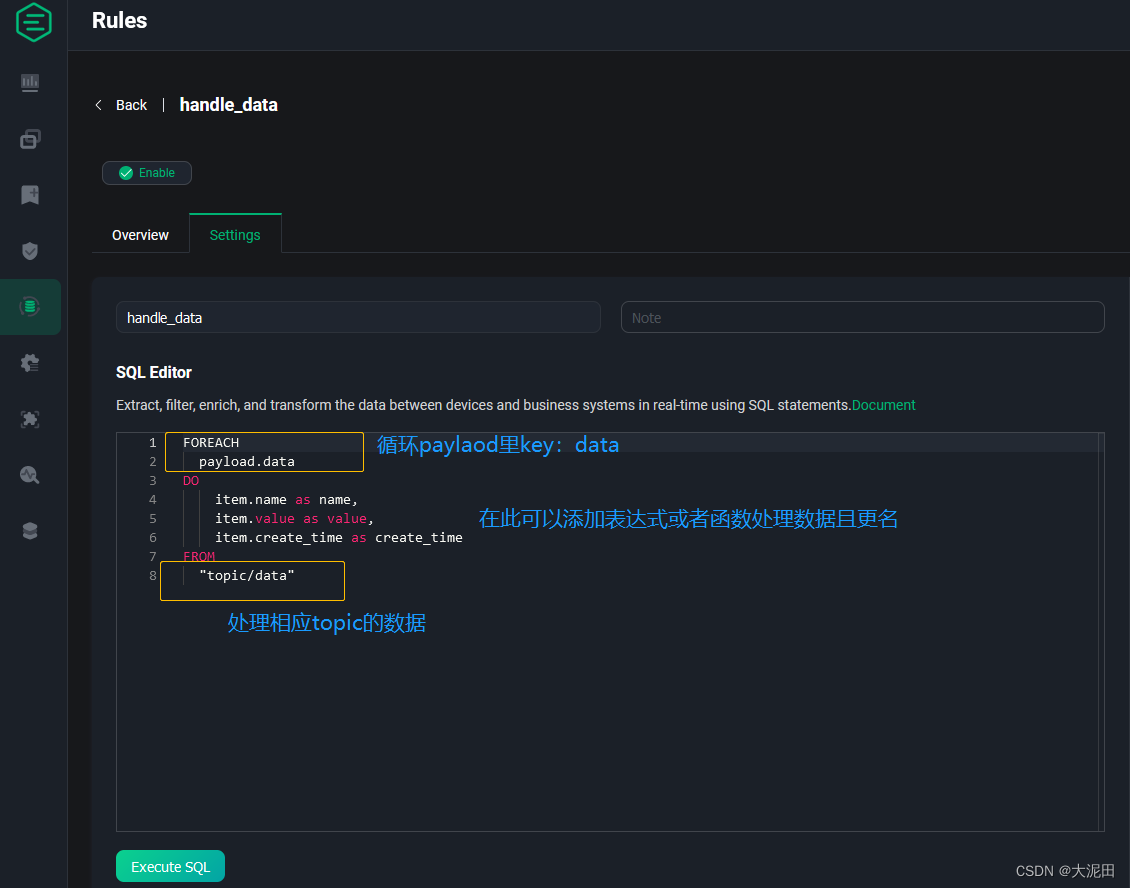Click the SQL Editor heading
The height and width of the screenshot is (888, 1130).
coord(154,373)
